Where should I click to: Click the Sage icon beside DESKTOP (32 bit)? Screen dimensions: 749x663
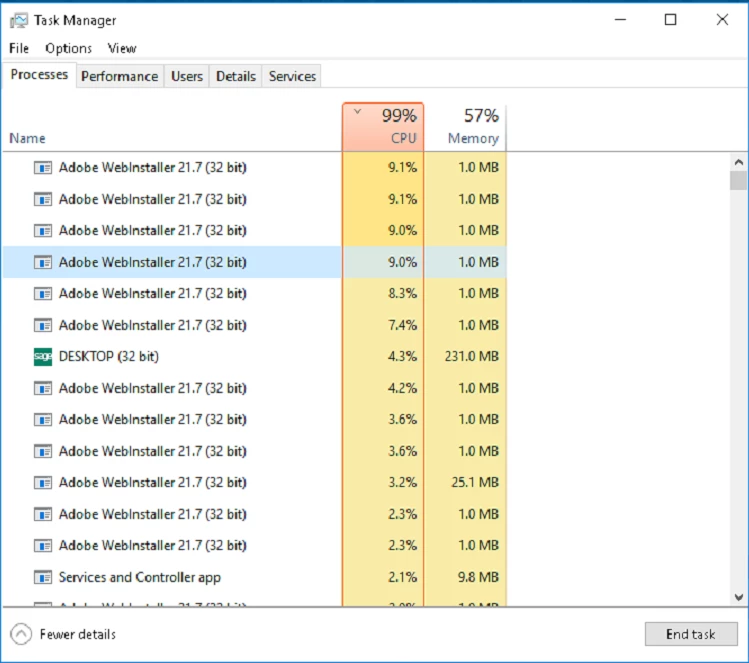(43, 356)
